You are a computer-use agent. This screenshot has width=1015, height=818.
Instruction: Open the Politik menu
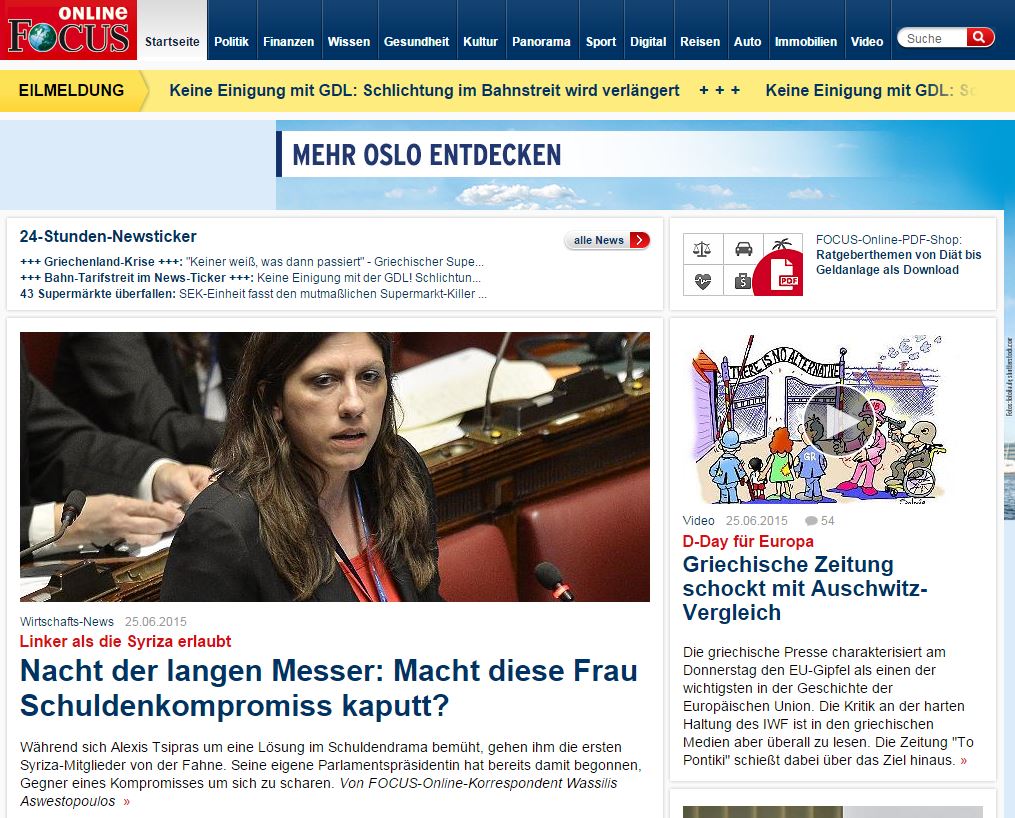point(231,41)
